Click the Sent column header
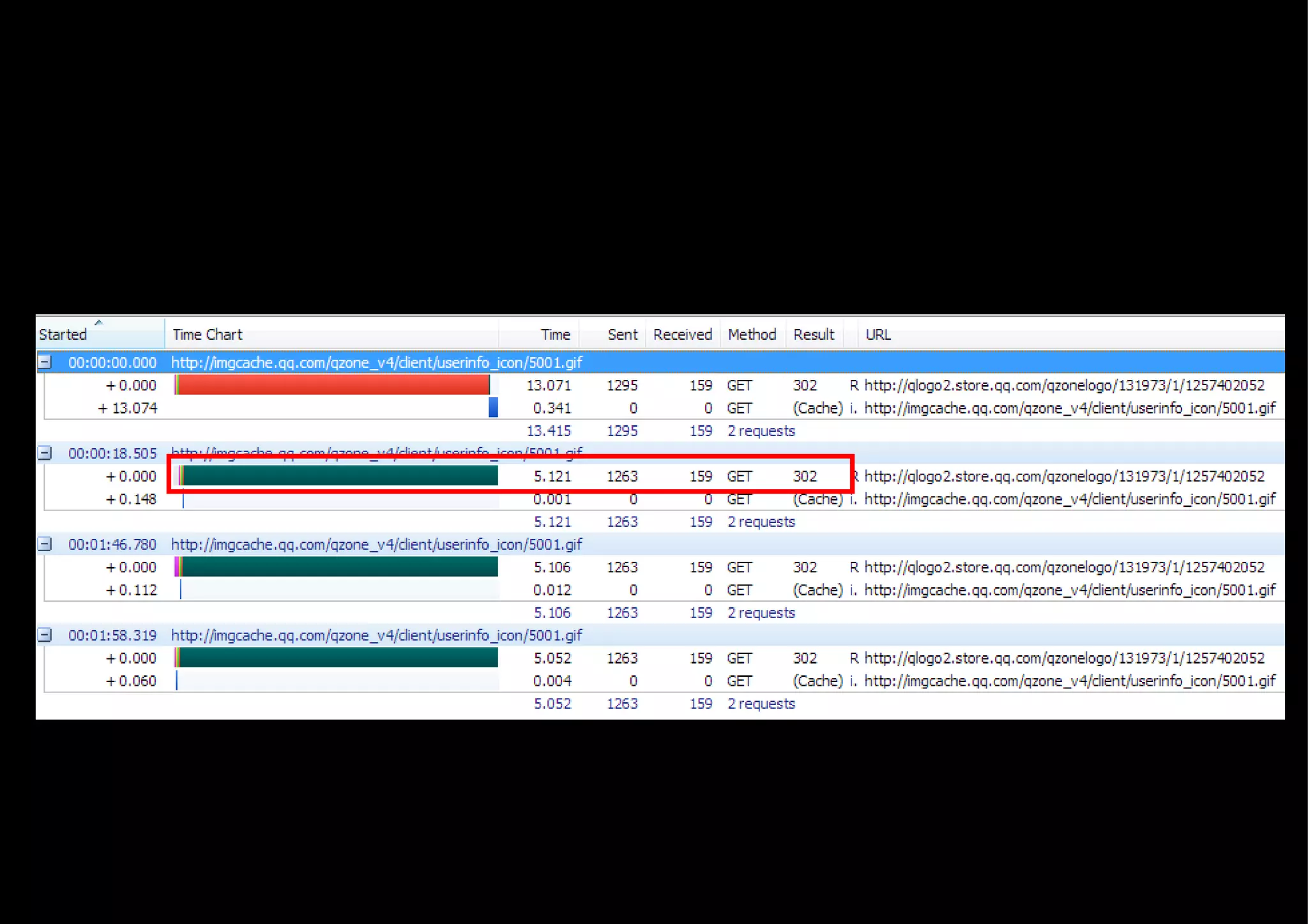The image size is (1308, 924). point(622,334)
